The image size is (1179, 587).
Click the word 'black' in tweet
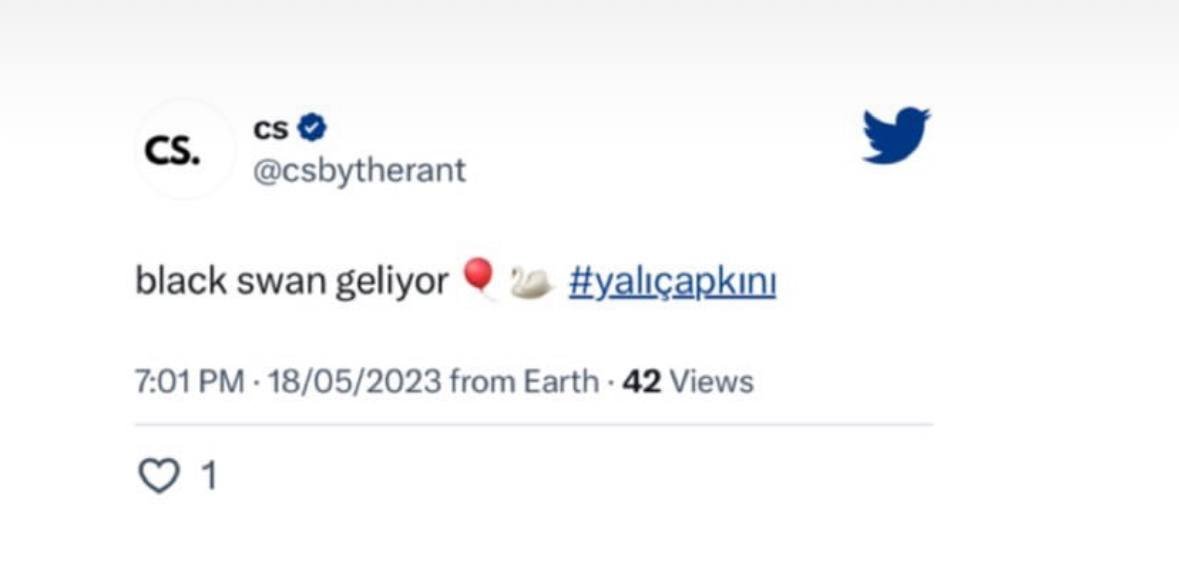tap(181, 283)
